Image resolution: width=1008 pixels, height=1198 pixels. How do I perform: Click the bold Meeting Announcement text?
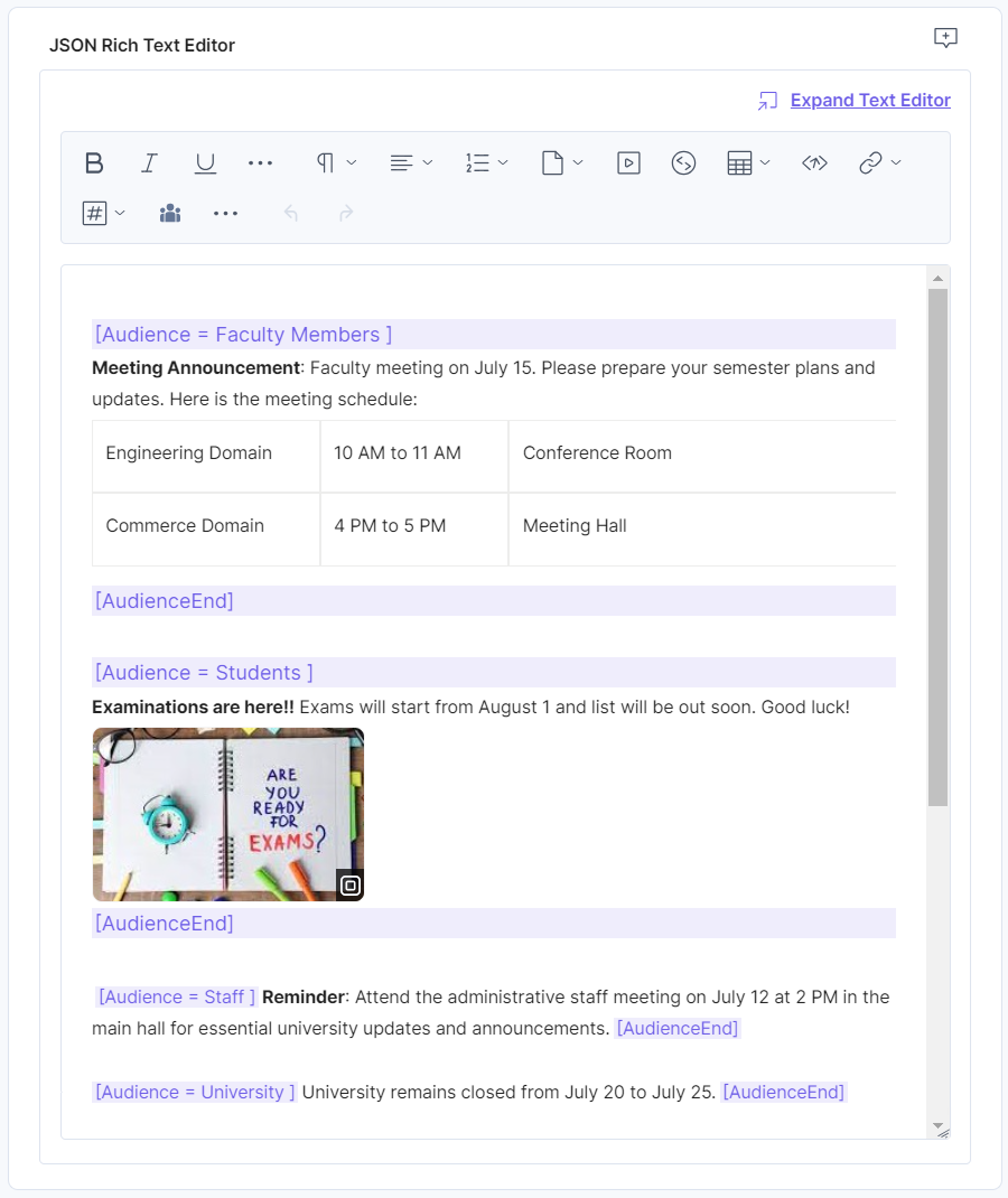tap(196, 368)
